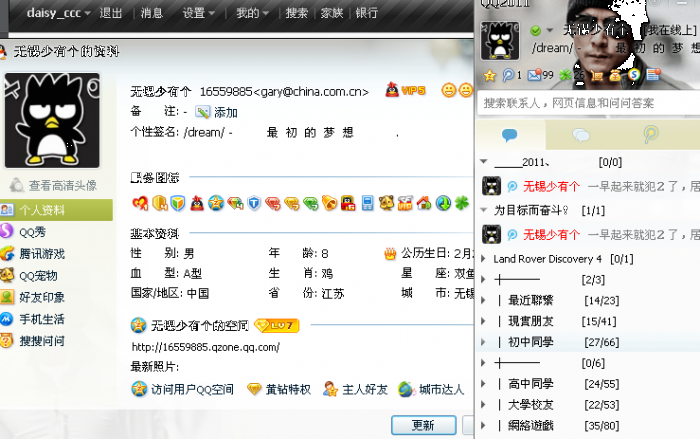
Task: Open 搜索 in the top bar
Action: point(297,13)
